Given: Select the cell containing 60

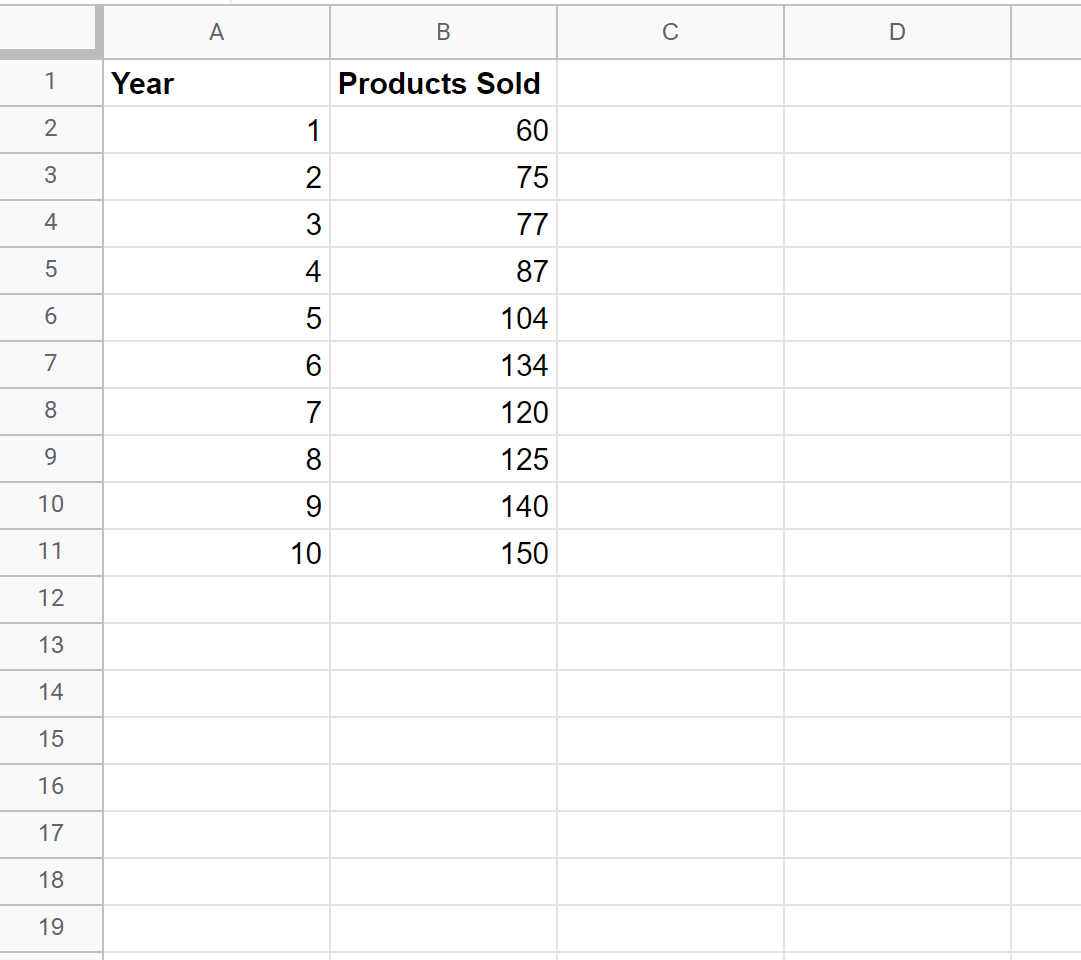Looking at the screenshot, I should [x=443, y=130].
